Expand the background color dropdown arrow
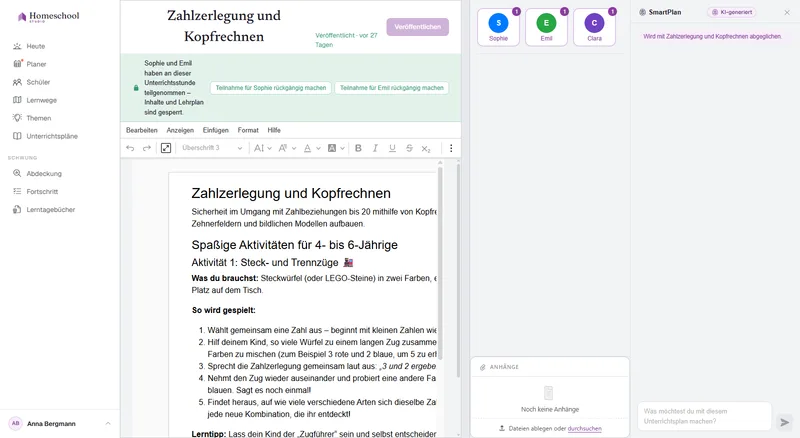Viewport: 800px width, 438px height. (x=342, y=149)
